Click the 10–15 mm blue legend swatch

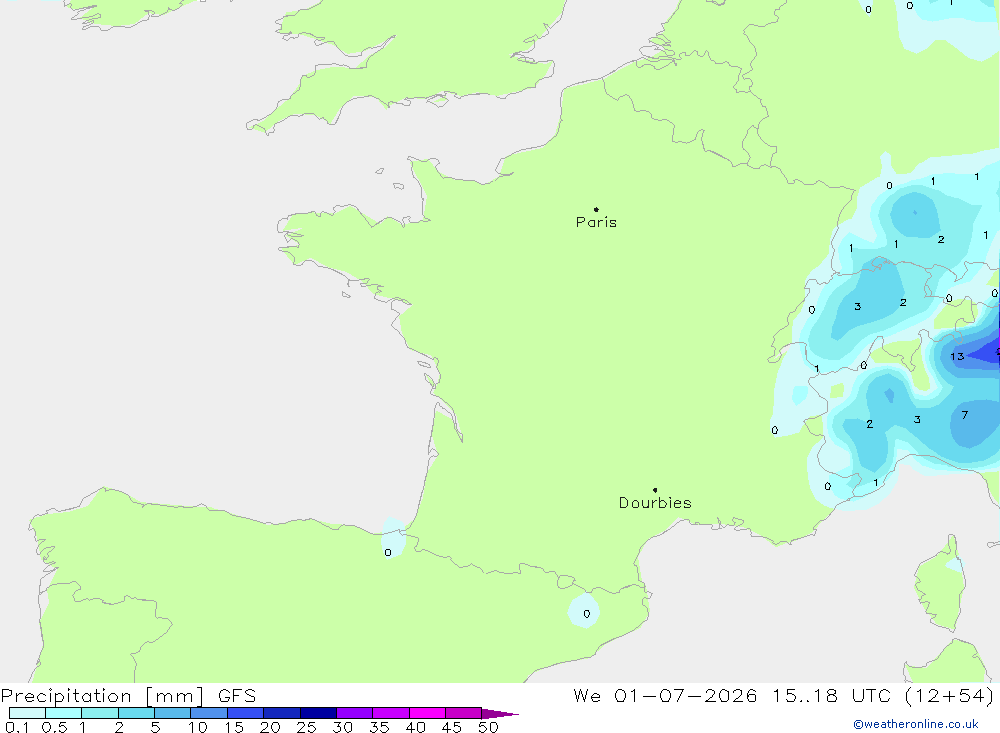(209, 713)
